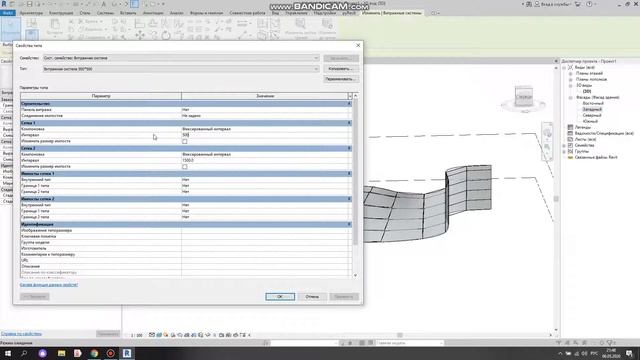Click Grid 1 interval value field 500
The height and width of the screenshot is (360, 640).
point(266,135)
